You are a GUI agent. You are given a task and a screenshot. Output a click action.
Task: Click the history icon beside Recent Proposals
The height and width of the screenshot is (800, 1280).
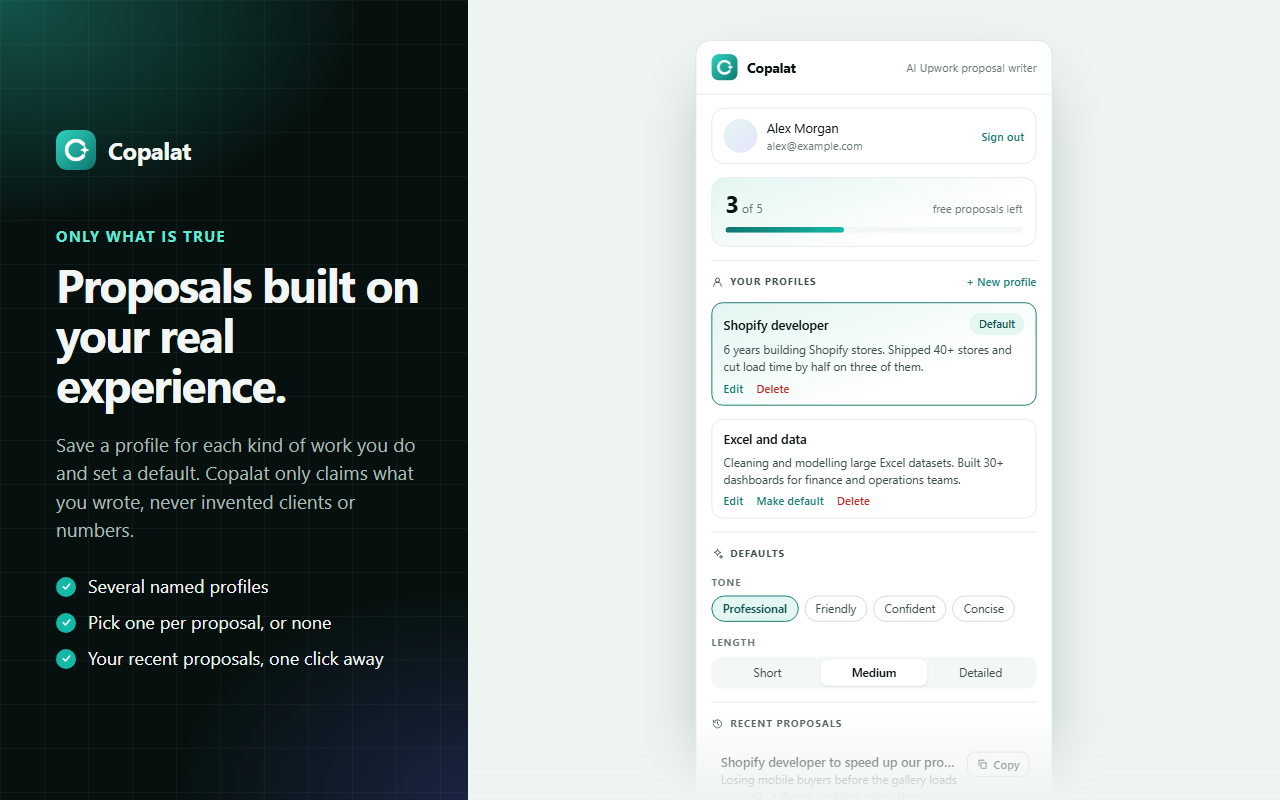(717, 724)
